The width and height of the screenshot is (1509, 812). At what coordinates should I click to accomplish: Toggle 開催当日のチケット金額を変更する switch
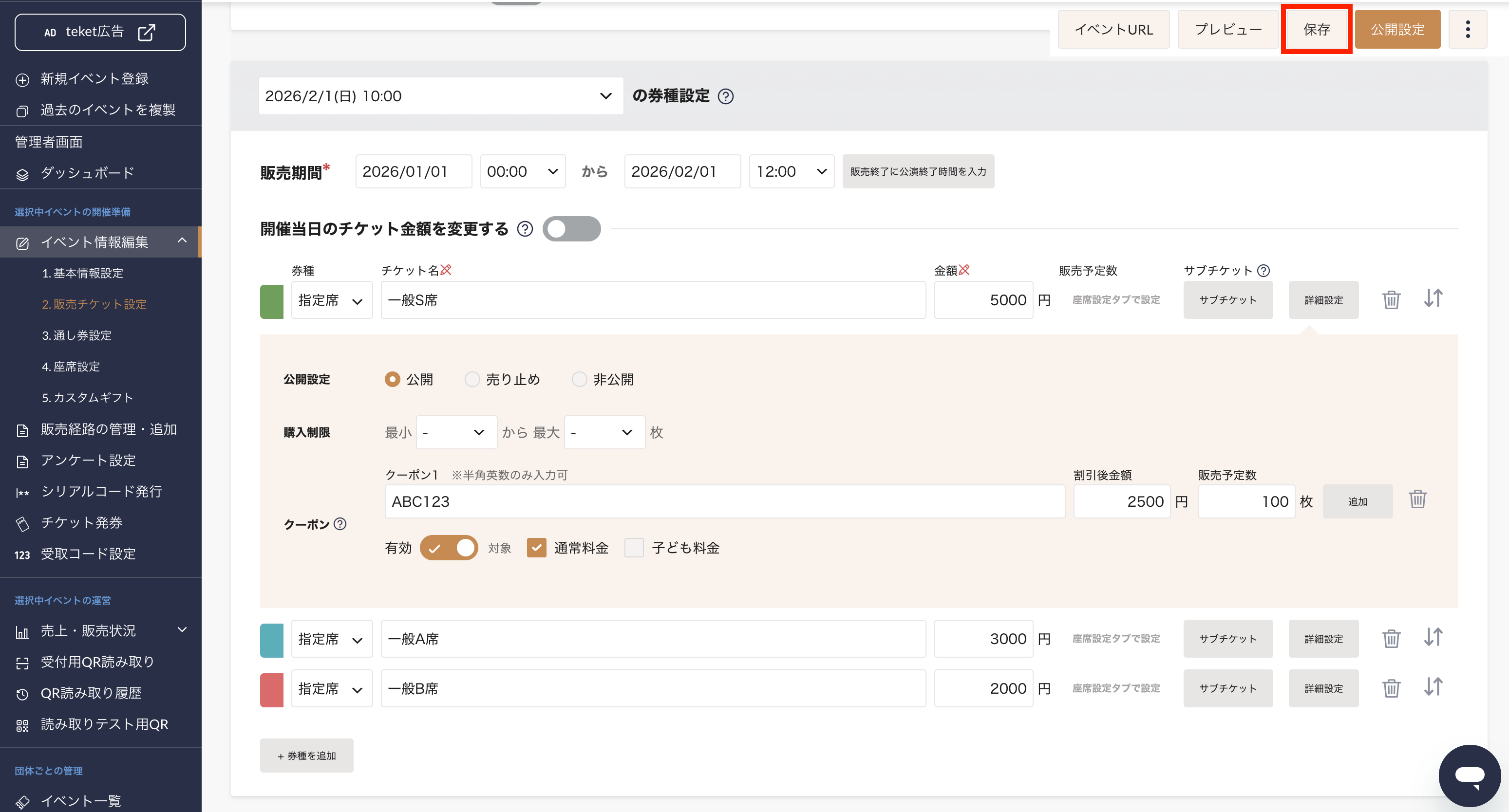(571, 229)
